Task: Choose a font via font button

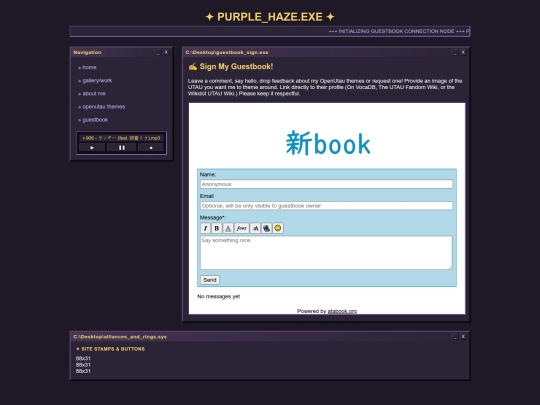Action: pyautogui.click(x=241, y=228)
